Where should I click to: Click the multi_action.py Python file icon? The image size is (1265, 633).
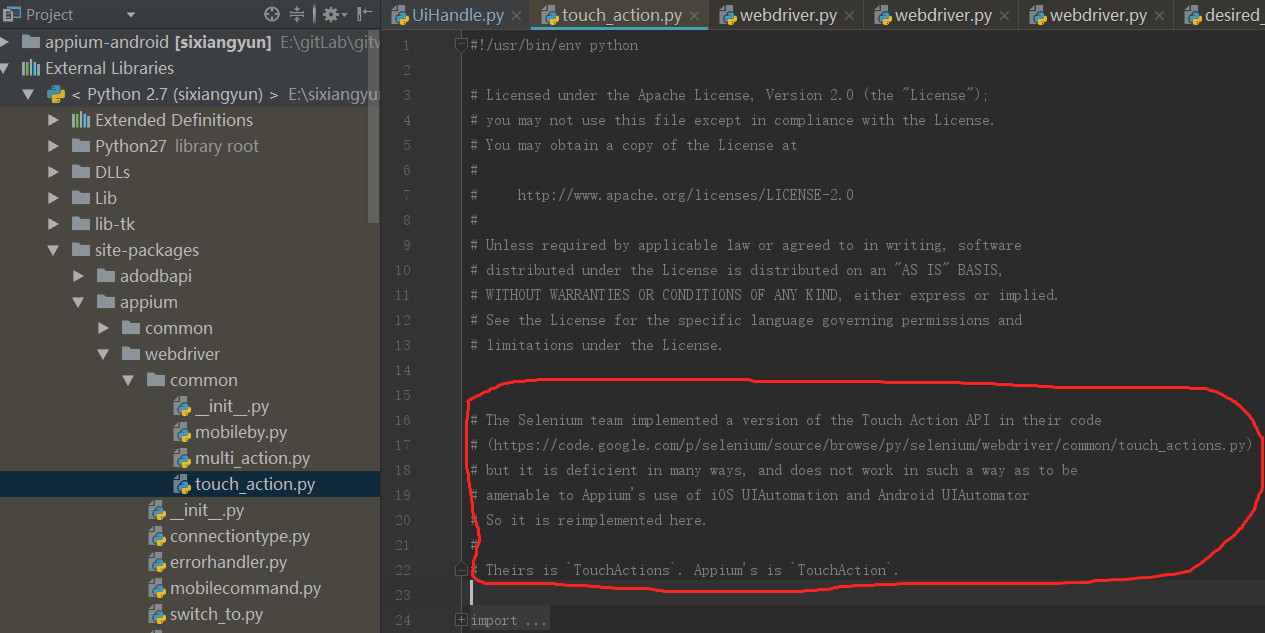coord(182,458)
